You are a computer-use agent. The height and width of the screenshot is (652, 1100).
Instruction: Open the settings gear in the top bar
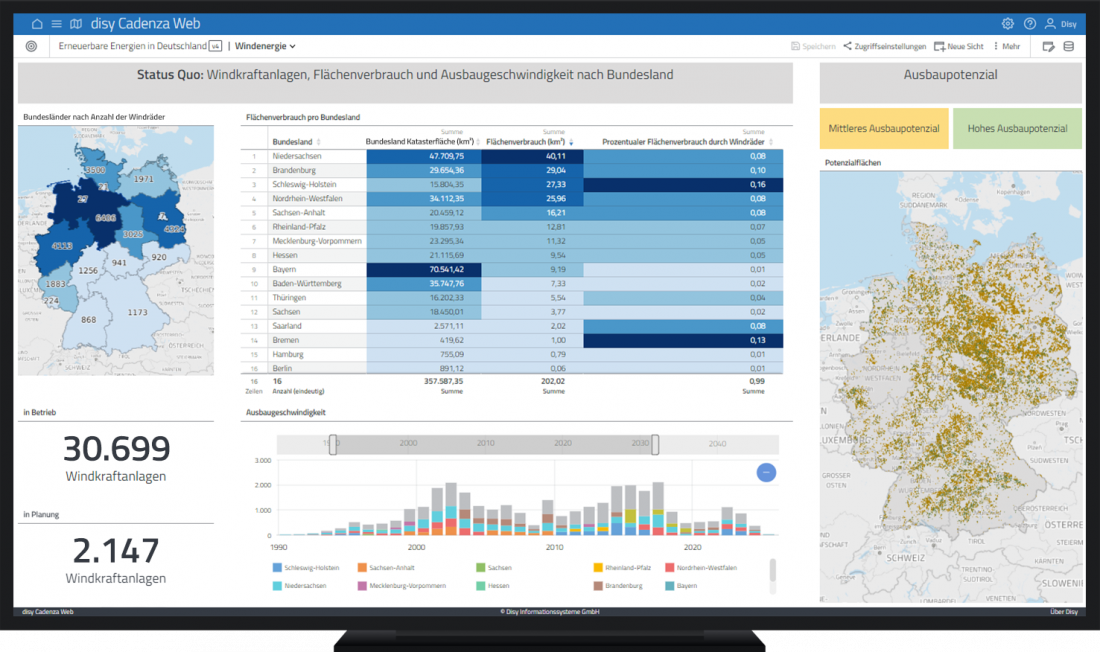1008,23
